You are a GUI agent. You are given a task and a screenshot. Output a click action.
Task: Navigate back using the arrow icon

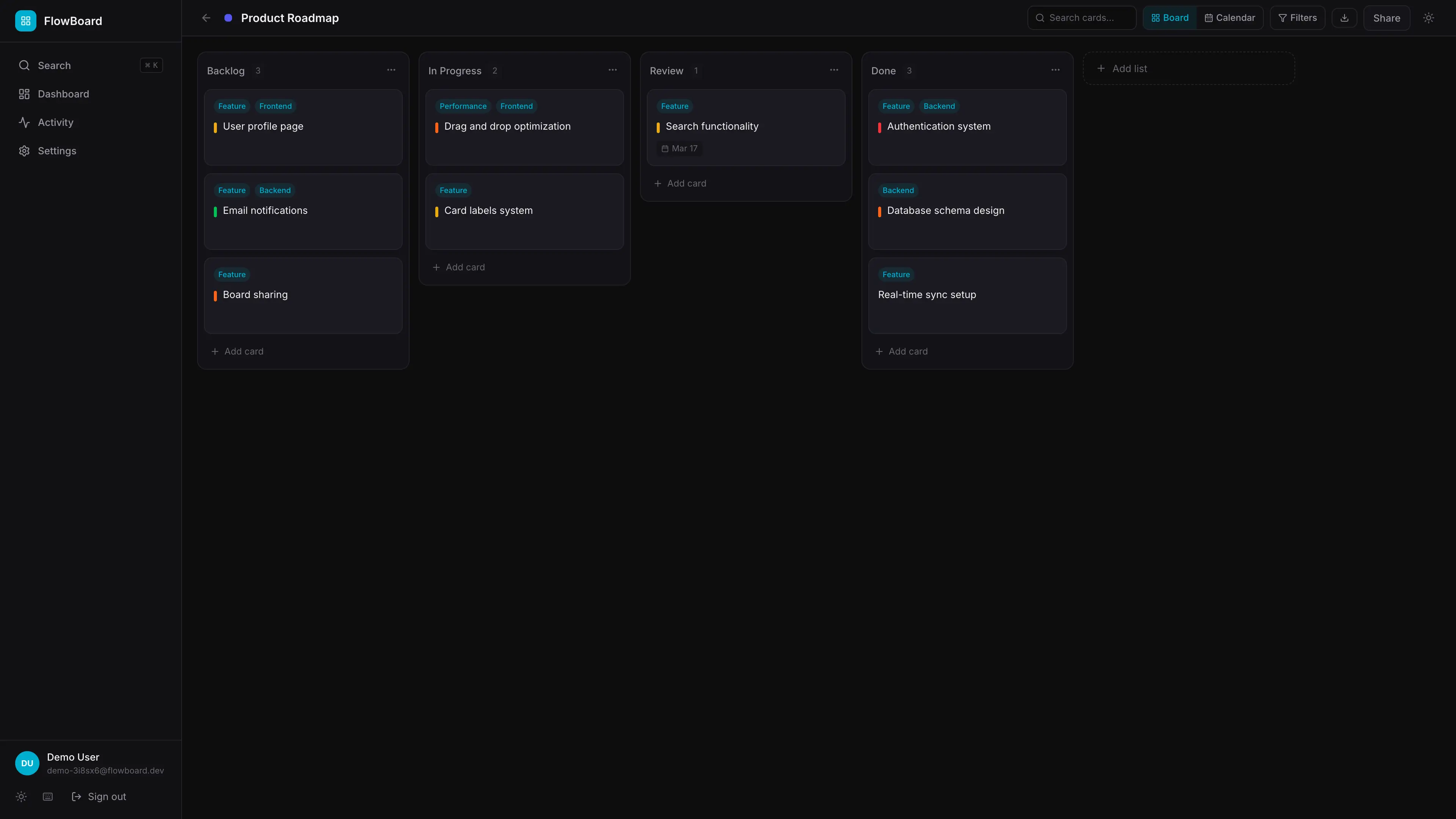(x=206, y=17)
